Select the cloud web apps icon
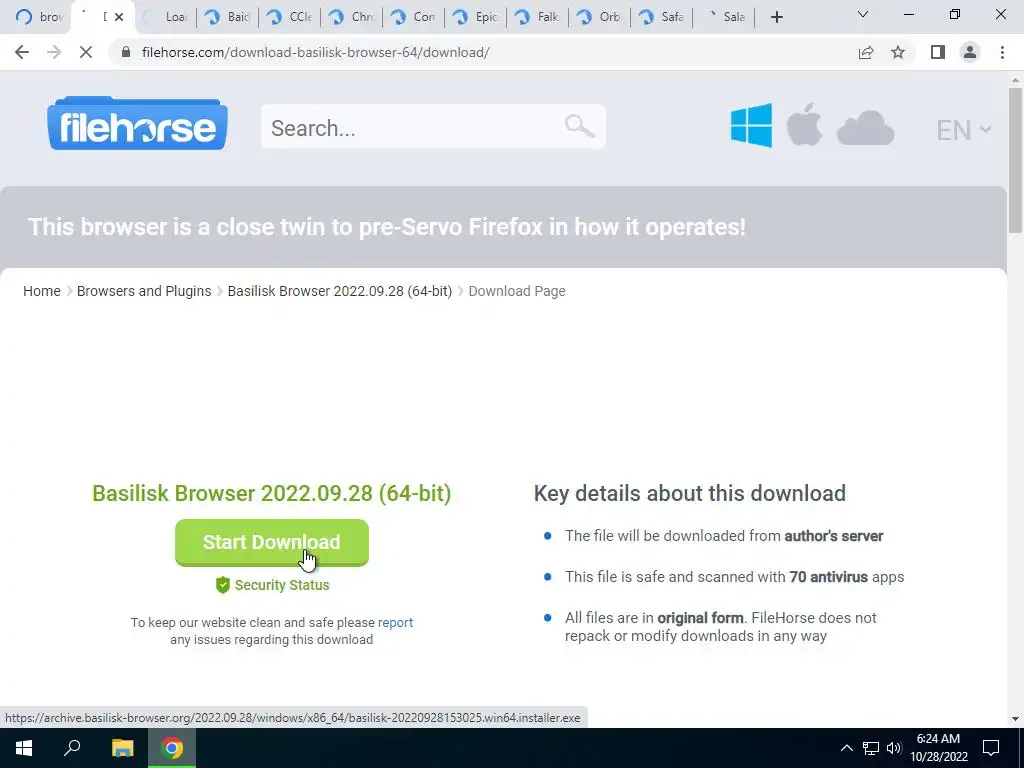The height and width of the screenshot is (768, 1024). (865, 127)
